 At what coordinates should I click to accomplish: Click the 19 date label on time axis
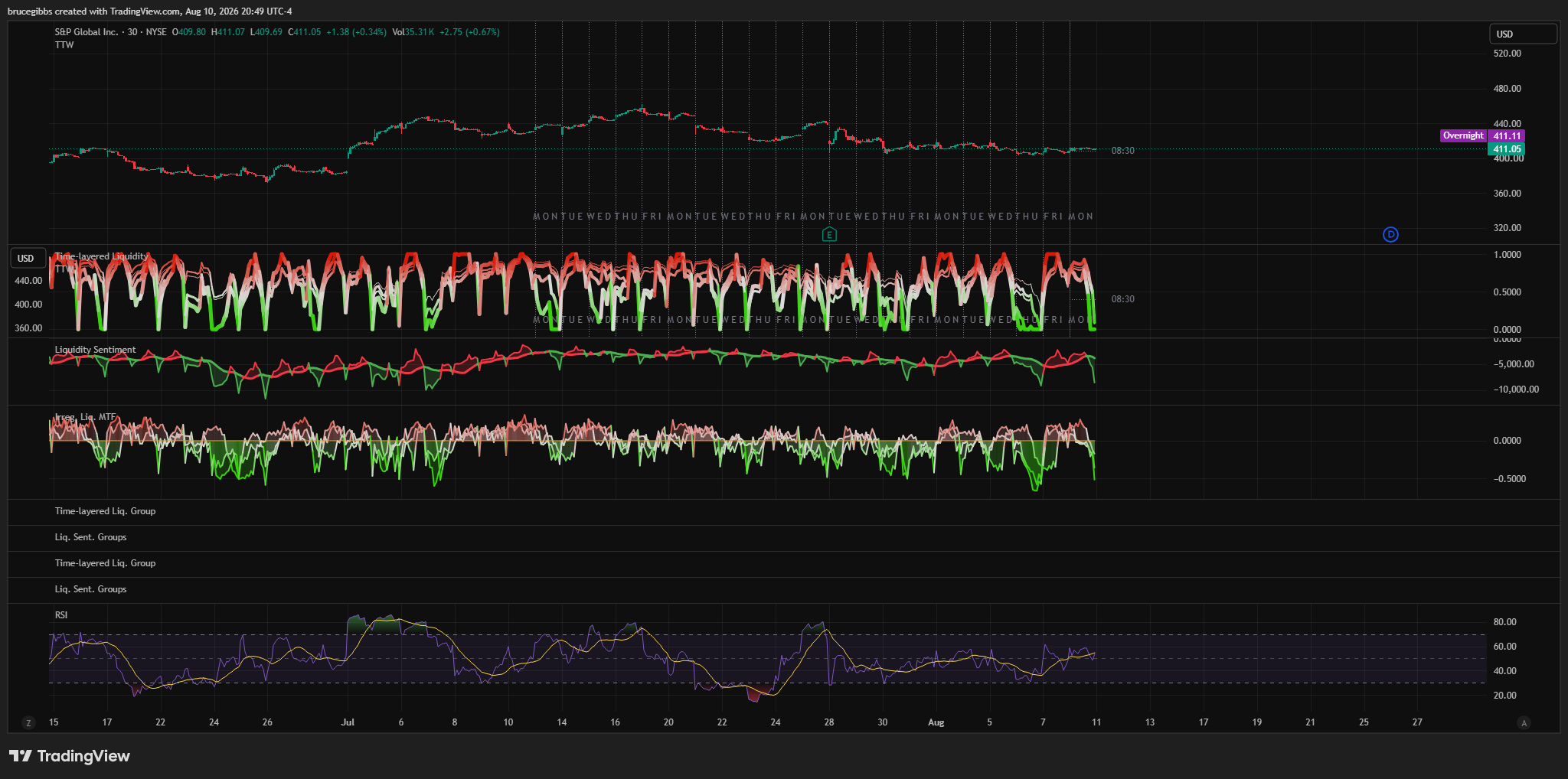click(1257, 722)
